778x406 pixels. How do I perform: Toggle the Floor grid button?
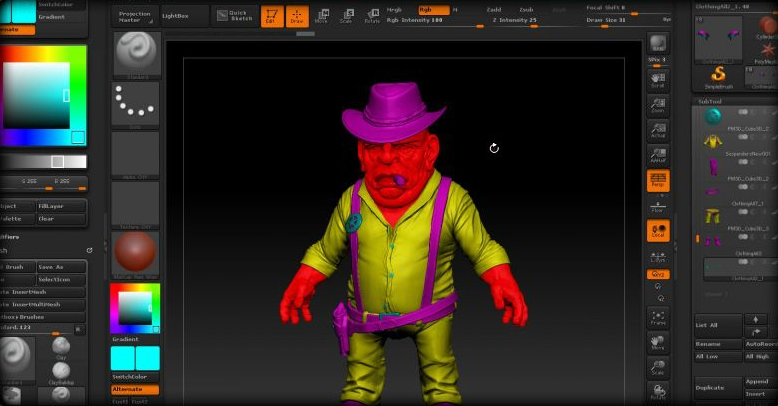[x=658, y=206]
